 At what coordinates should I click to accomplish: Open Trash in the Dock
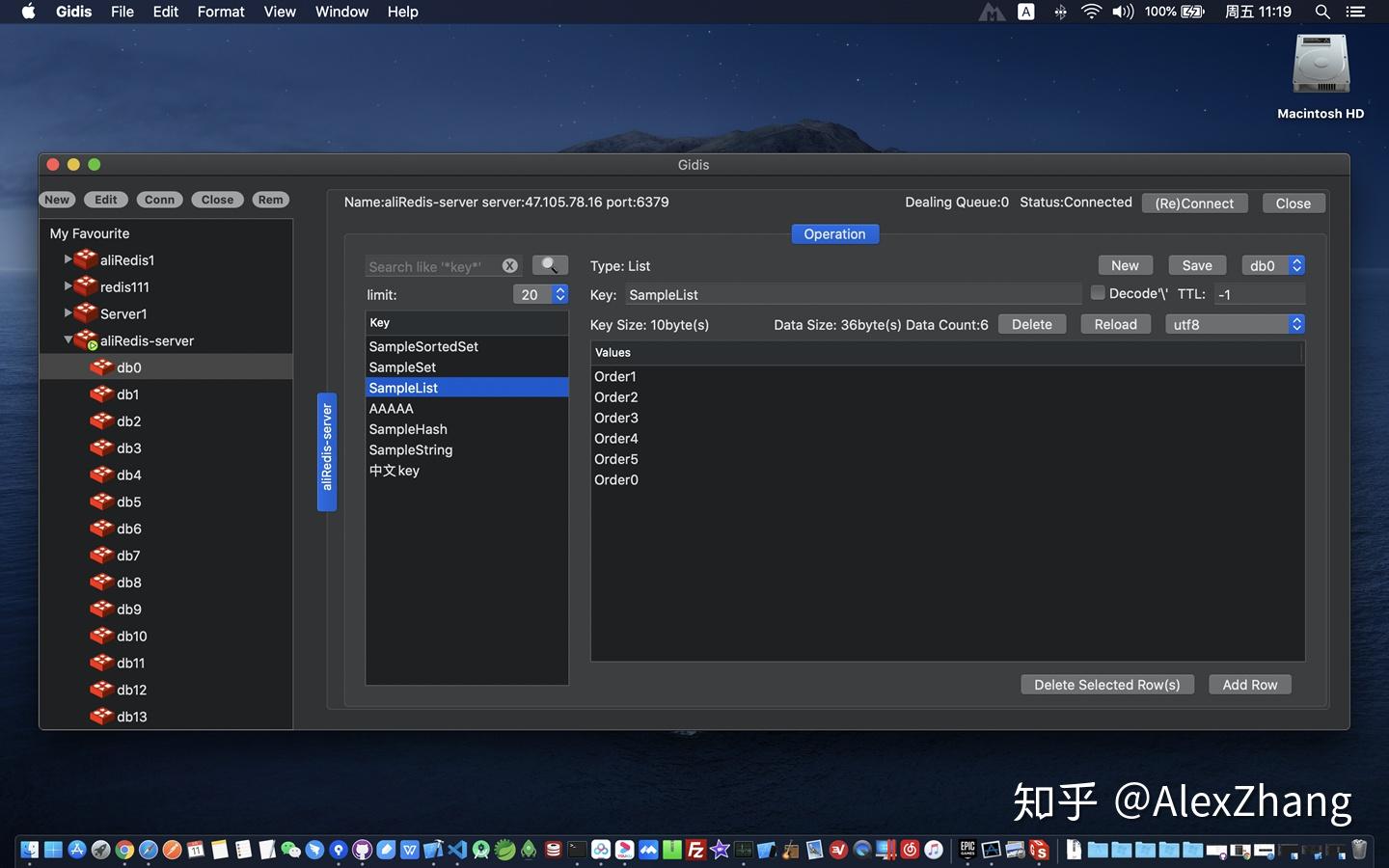(1359, 850)
